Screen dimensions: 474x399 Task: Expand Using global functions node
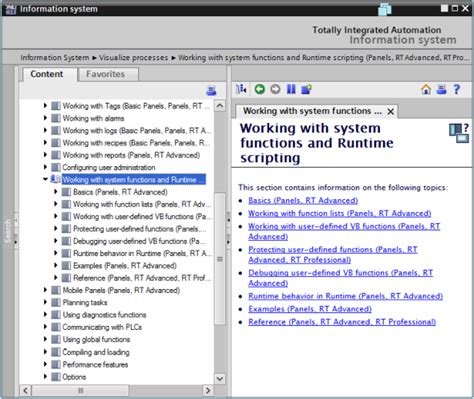[45, 339]
